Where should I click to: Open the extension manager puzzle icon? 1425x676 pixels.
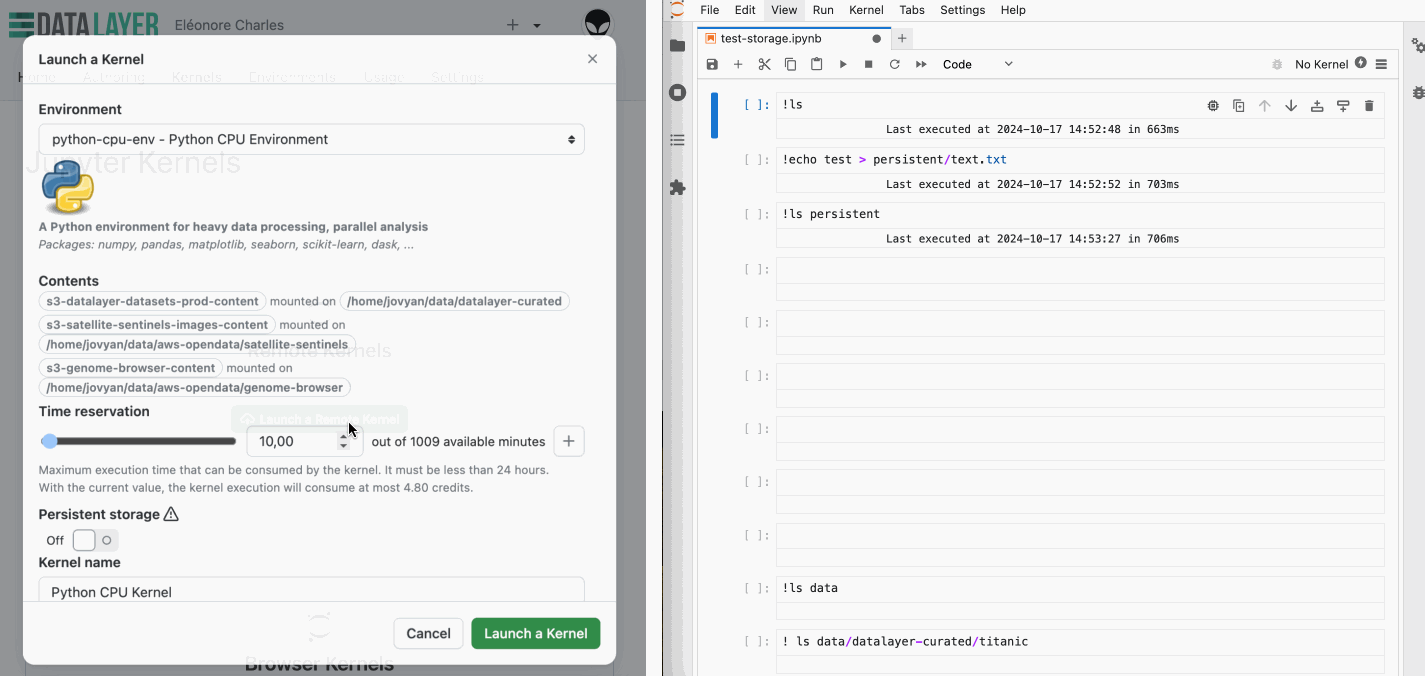tap(678, 187)
